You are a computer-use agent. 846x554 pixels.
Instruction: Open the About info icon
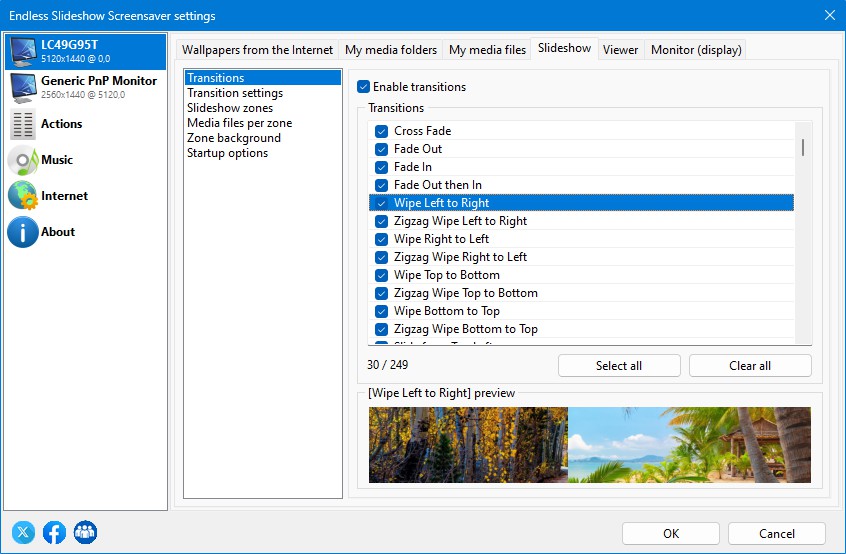pos(23,232)
